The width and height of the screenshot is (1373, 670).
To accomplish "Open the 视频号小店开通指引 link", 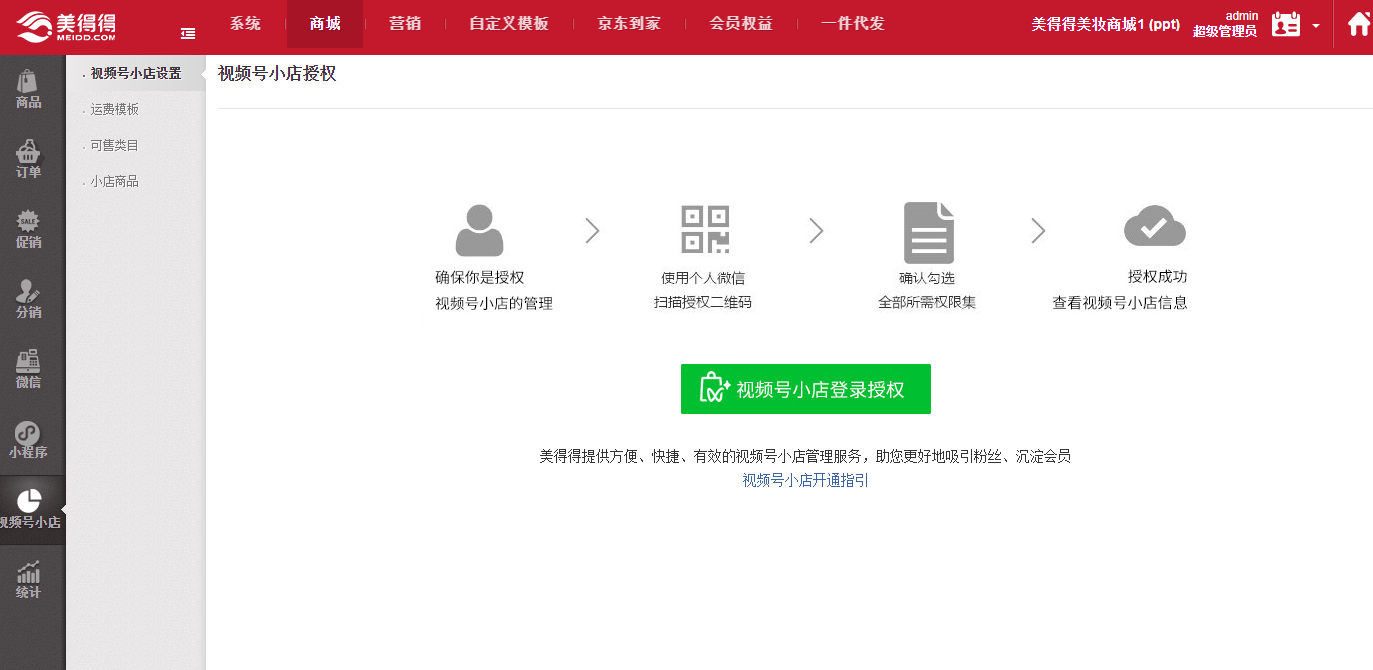I will 806,480.
